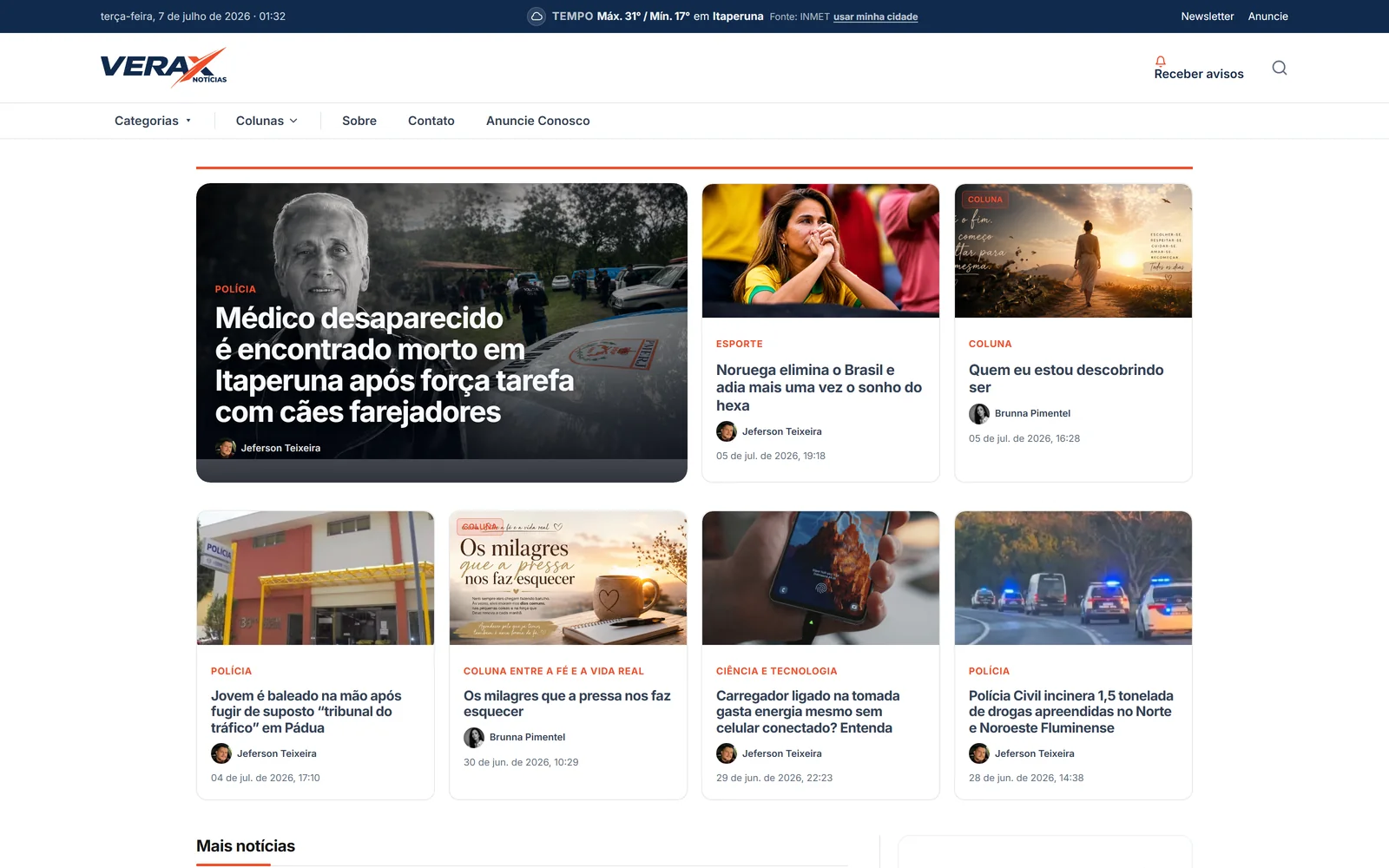Open headline Médico desaparecido é encontrado morto
The height and width of the screenshot is (868, 1389).
tap(395, 365)
